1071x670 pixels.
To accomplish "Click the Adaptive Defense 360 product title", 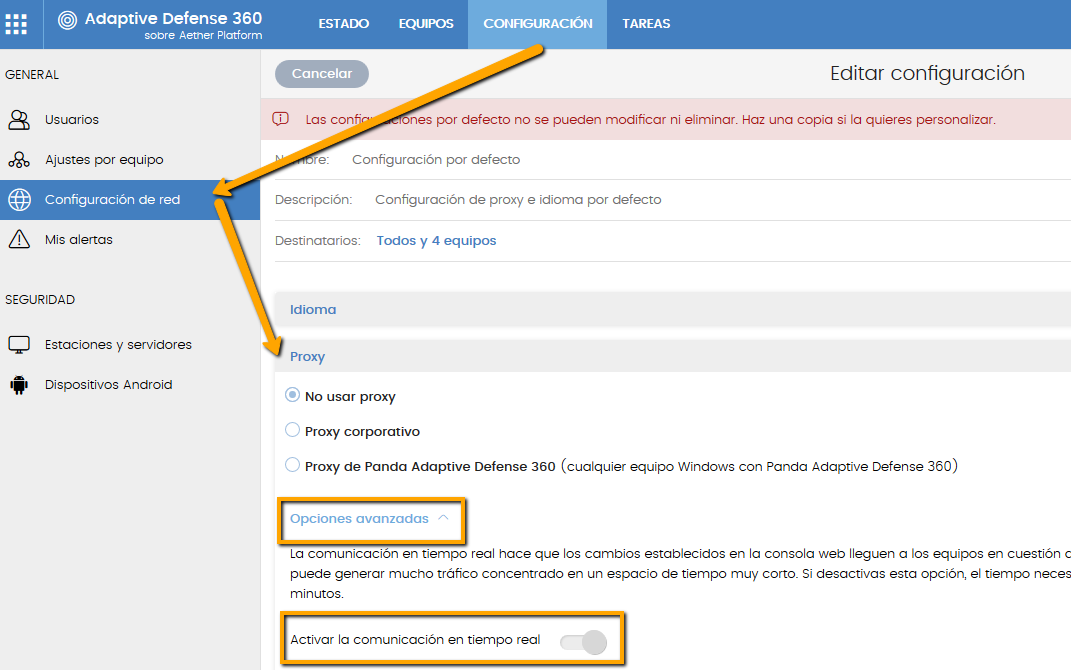I will coord(173,18).
